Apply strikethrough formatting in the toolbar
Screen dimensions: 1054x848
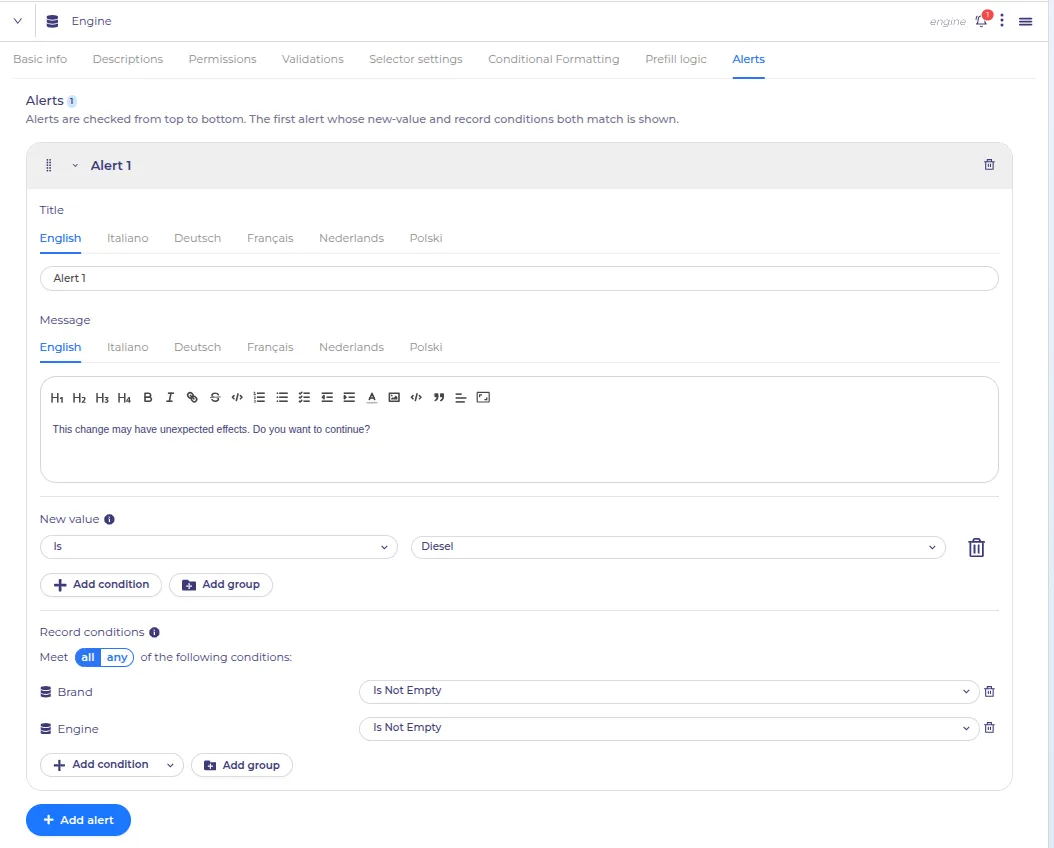point(215,398)
